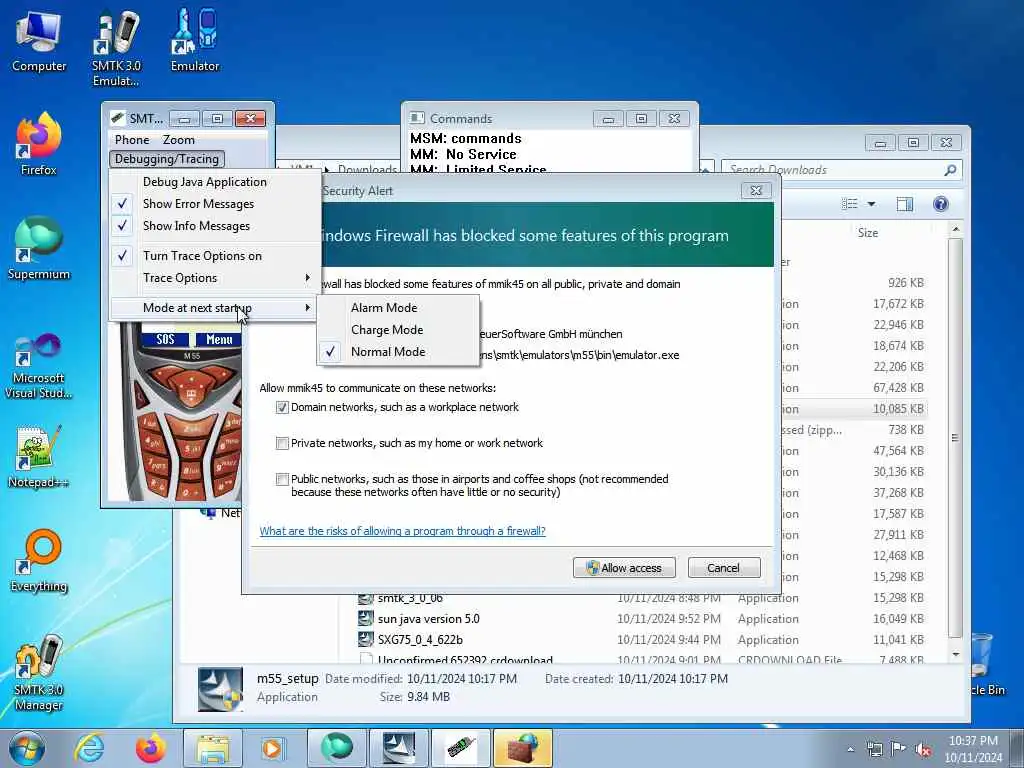Screen dimensions: 1024x768
Task: Open the Recycle Bin on the desktop
Action: [985, 664]
